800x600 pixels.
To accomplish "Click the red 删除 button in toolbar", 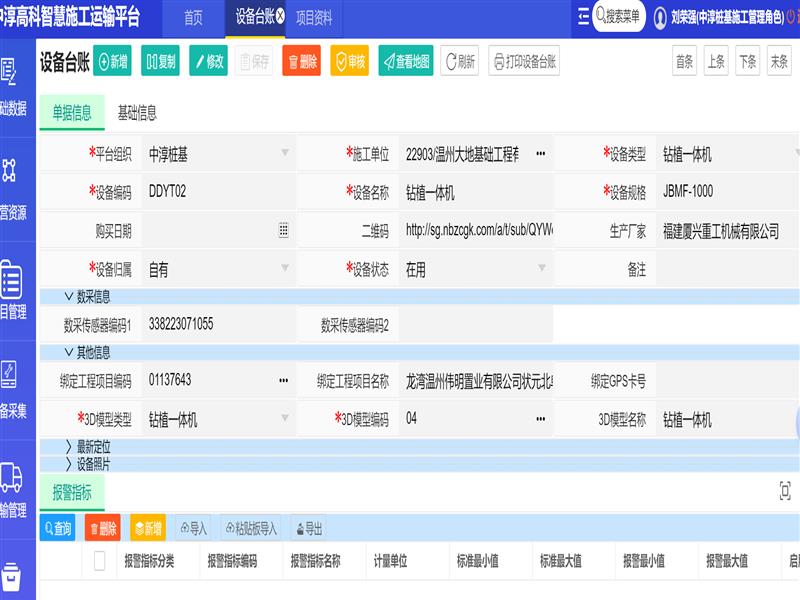I will tap(301, 62).
